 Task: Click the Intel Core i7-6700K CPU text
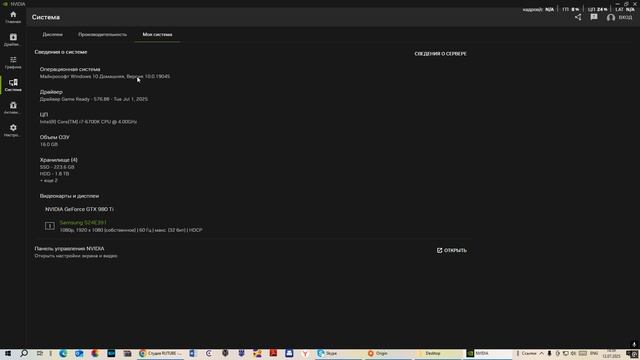click(x=88, y=122)
